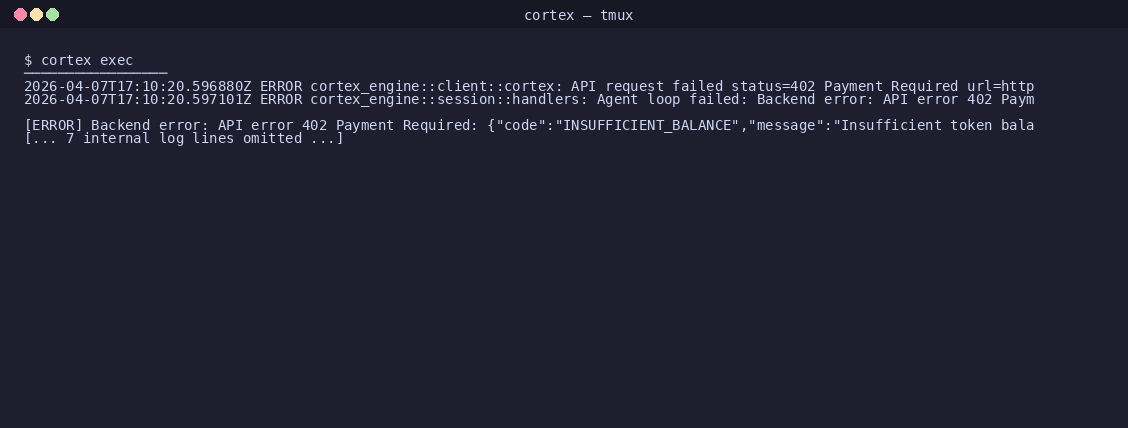The height and width of the screenshot is (428, 1128).
Task: Click the timestamp ending in 597101Z
Action: pyautogui.click(x=137, y=99)
